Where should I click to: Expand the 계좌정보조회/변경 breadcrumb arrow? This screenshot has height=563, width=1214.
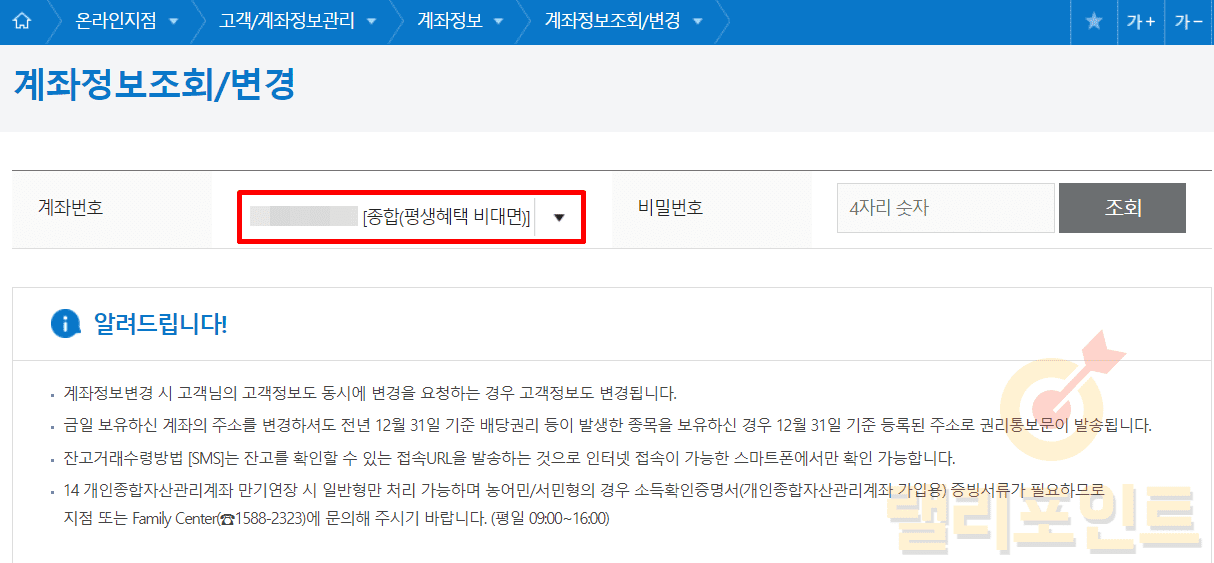pyautogui.click(x=698, y=22)
